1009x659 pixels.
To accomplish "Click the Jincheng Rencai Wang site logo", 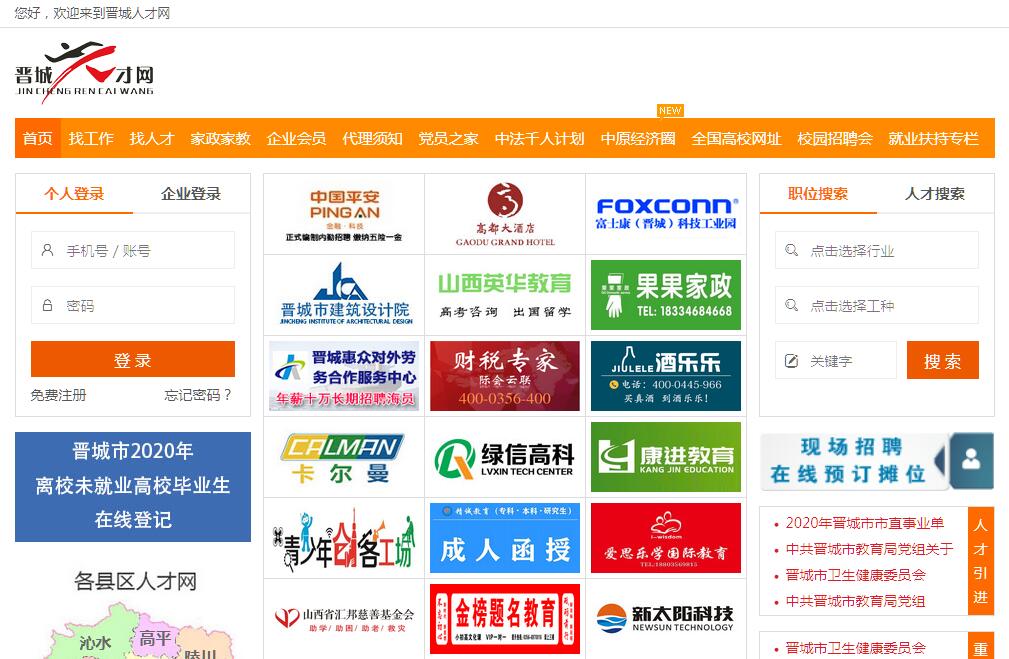I will tap(85, 72).
